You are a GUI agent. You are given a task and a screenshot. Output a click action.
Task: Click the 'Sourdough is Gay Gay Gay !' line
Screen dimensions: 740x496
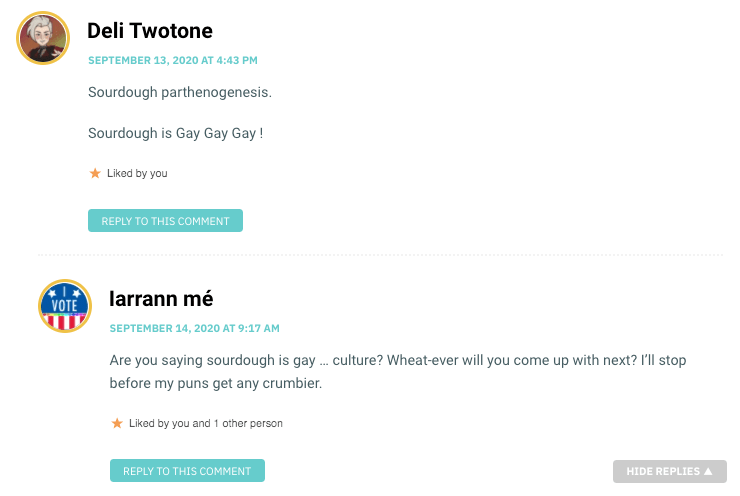click(176, 133)
